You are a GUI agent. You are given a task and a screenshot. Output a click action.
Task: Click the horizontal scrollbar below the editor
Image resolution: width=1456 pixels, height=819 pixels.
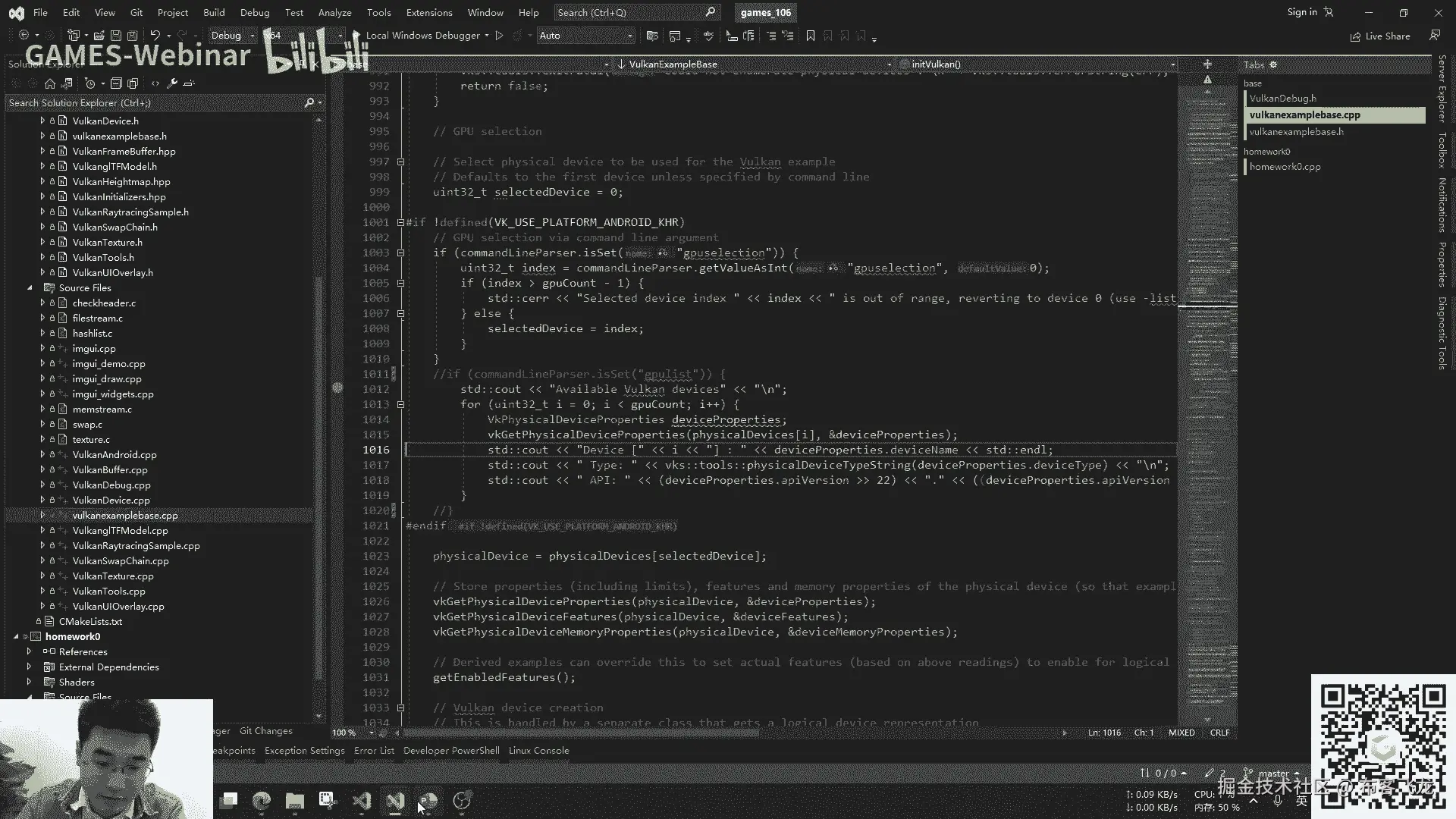580,733
